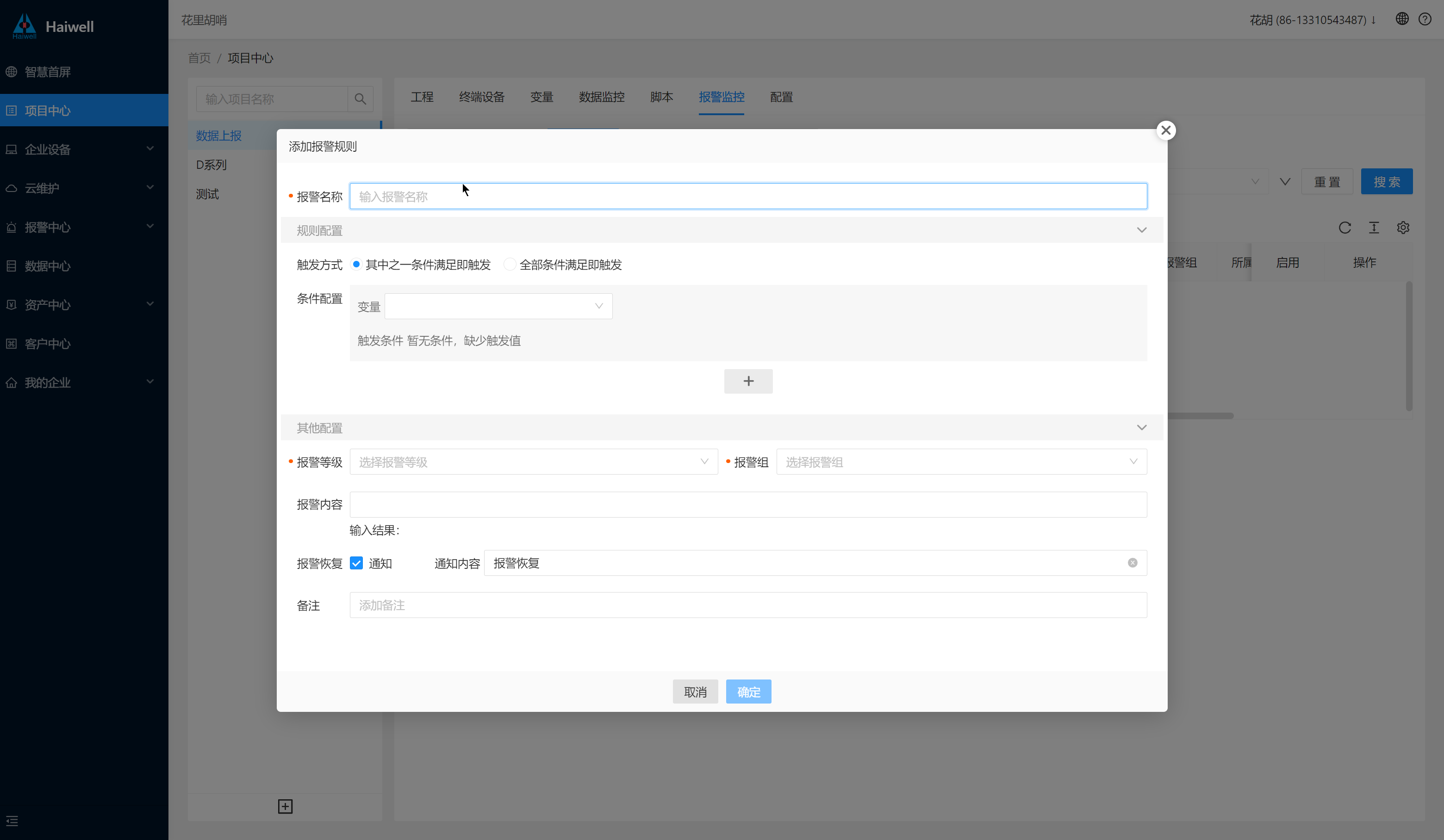Click the table row height icon
This screenshot has width=1444, height=840.
[1374, 228]
